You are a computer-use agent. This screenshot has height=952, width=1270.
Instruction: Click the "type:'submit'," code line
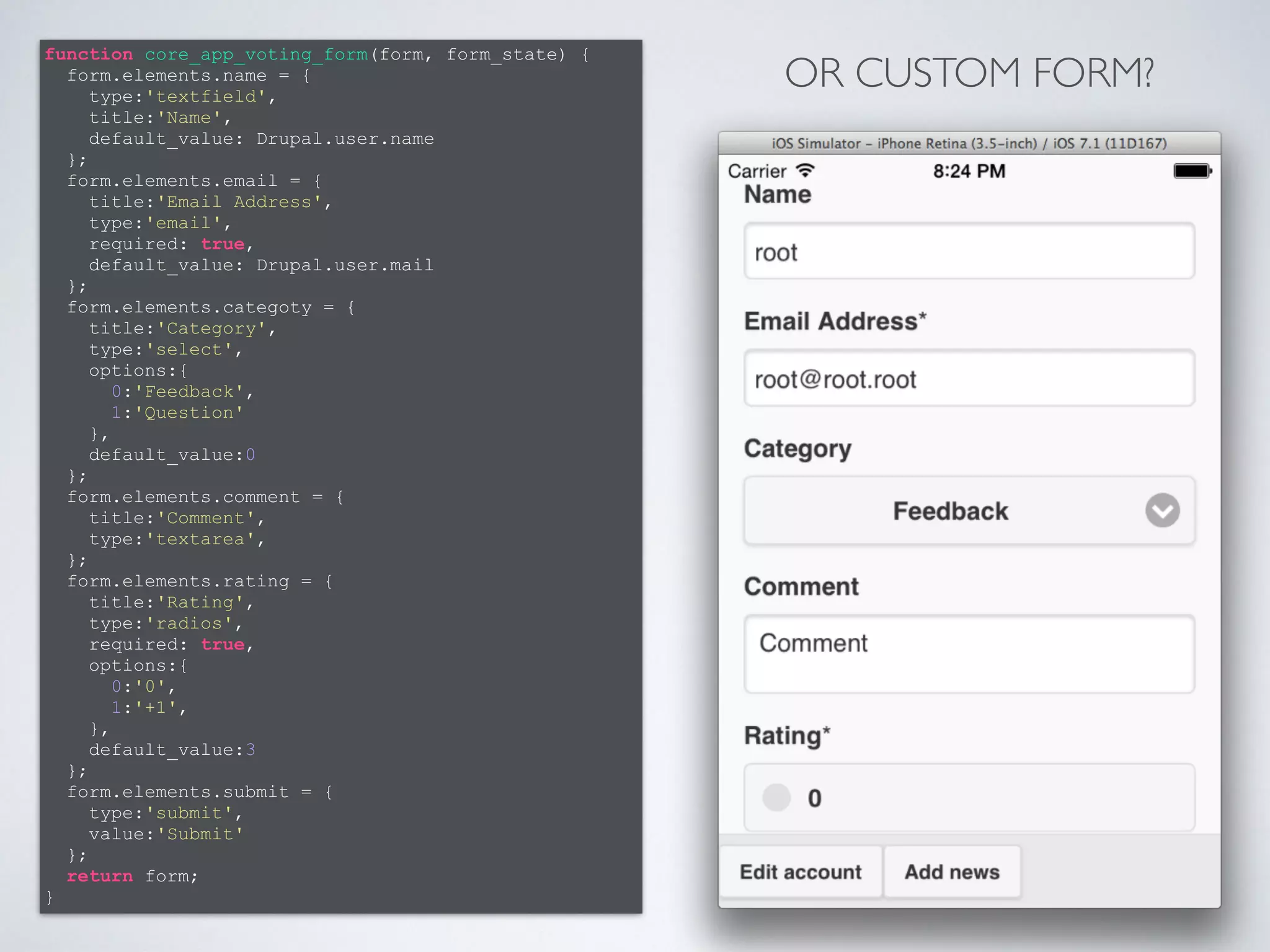pyautogui.click(x=166, y=813)
